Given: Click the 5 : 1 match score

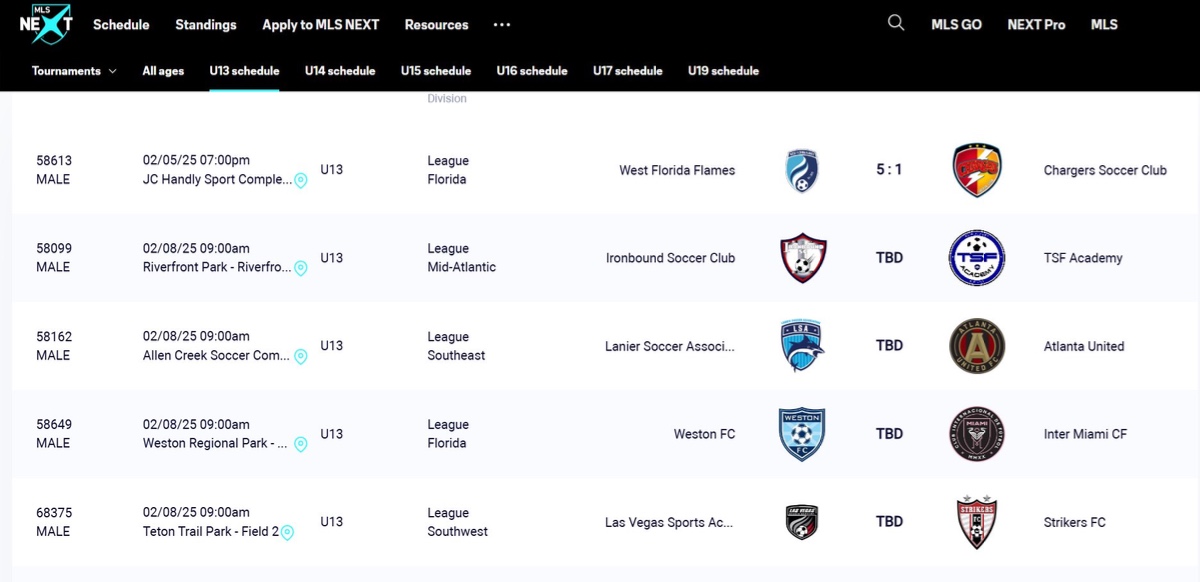Looking at the screenshot, I should (889, 170).
